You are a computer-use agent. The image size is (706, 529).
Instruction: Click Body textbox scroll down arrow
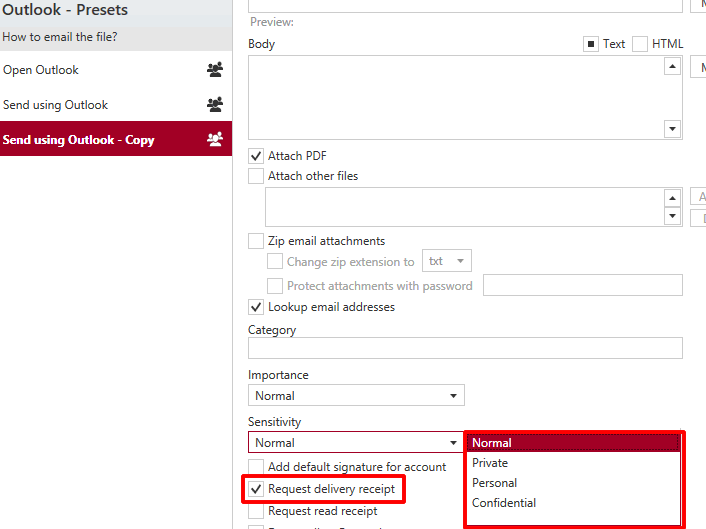(x=672, y=129)
